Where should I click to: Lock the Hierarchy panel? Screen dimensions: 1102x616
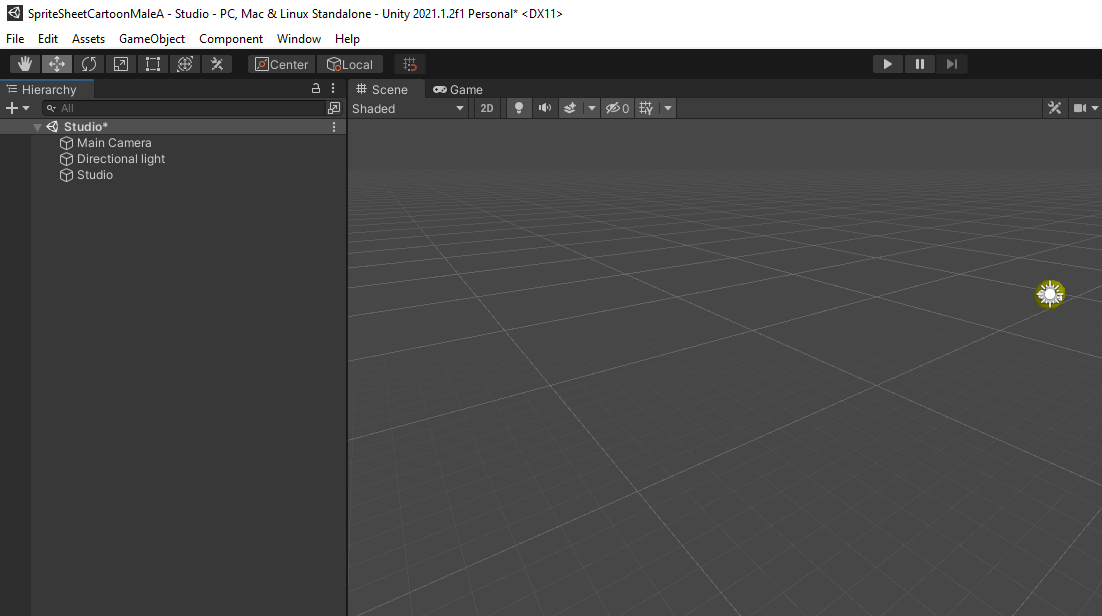[316, 89]
